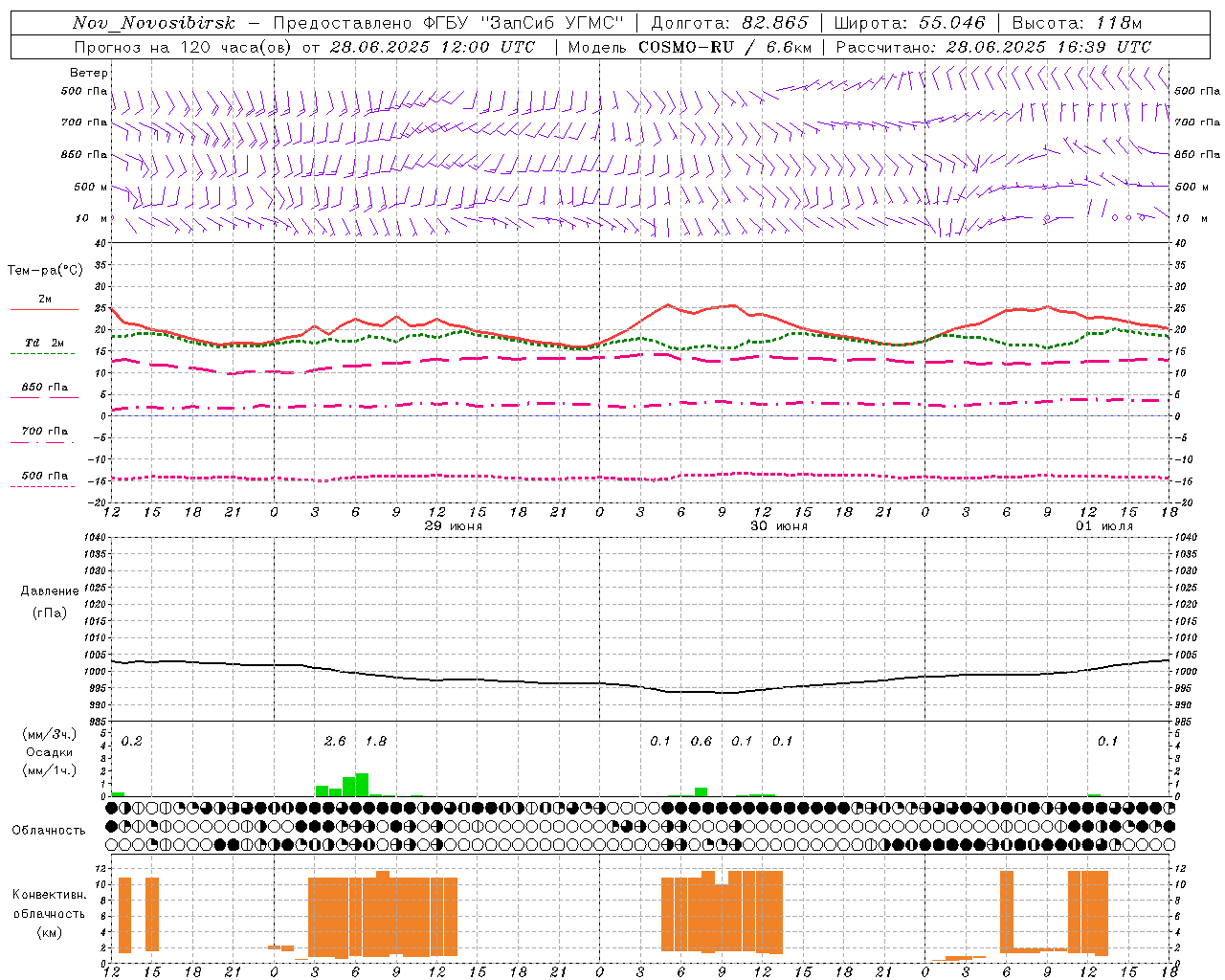This screenshot has height=980, width=1225.
Task: Click the "COSMO-RU / 6.6км" model label
Action: click(x=724, y=47)
